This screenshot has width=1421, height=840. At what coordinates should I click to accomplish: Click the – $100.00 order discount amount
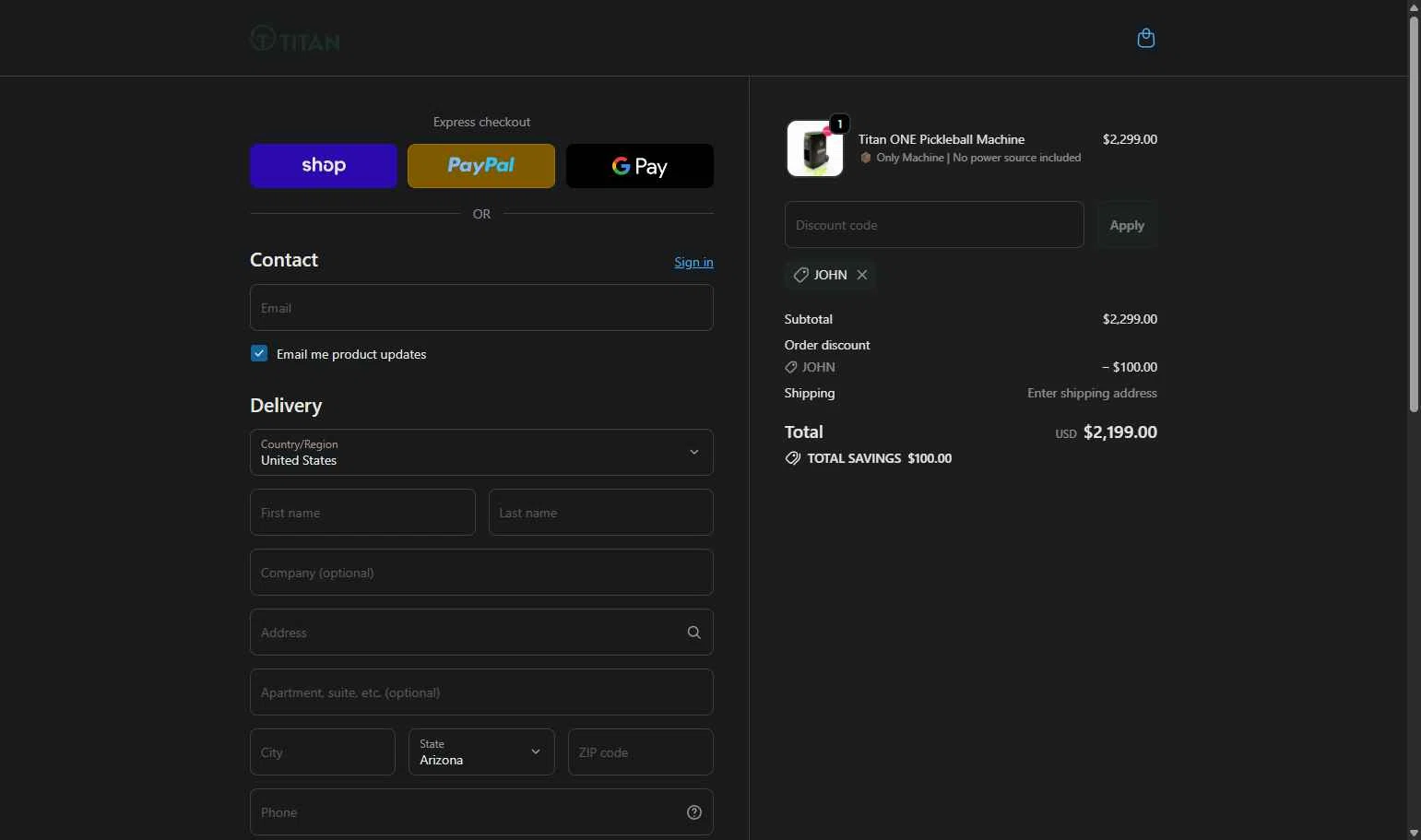[x=1130, y=367]
